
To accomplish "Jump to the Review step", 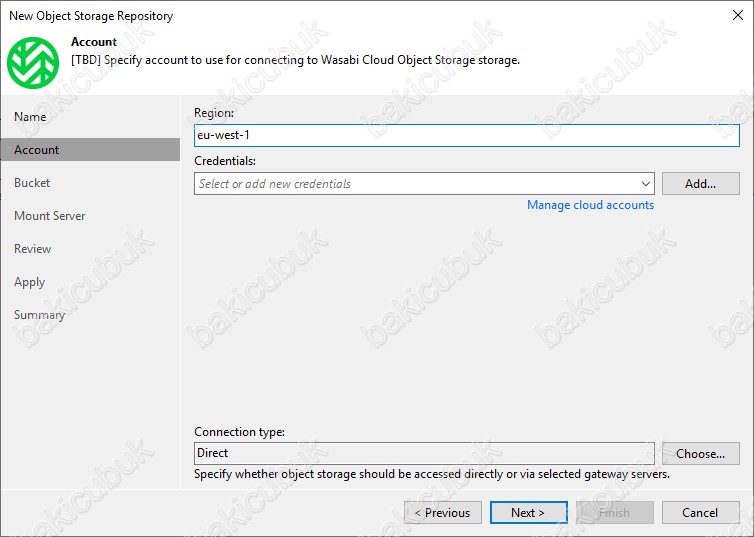I will (x=32, y=249).
